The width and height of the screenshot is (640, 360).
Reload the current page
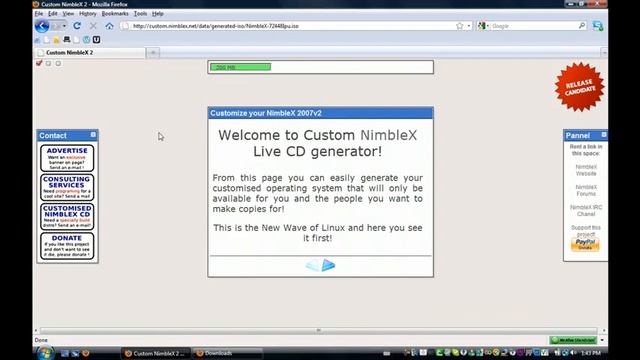click(x=77, y=26)
